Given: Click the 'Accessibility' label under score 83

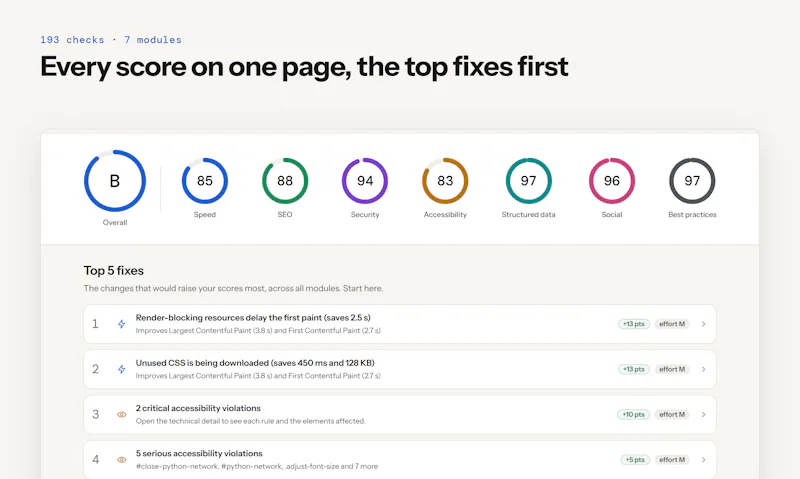Looking at the screenshot, I should 445,215.
